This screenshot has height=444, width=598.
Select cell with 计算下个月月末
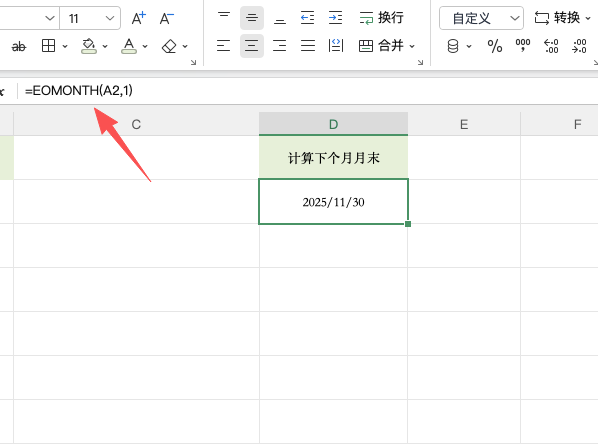333,158
